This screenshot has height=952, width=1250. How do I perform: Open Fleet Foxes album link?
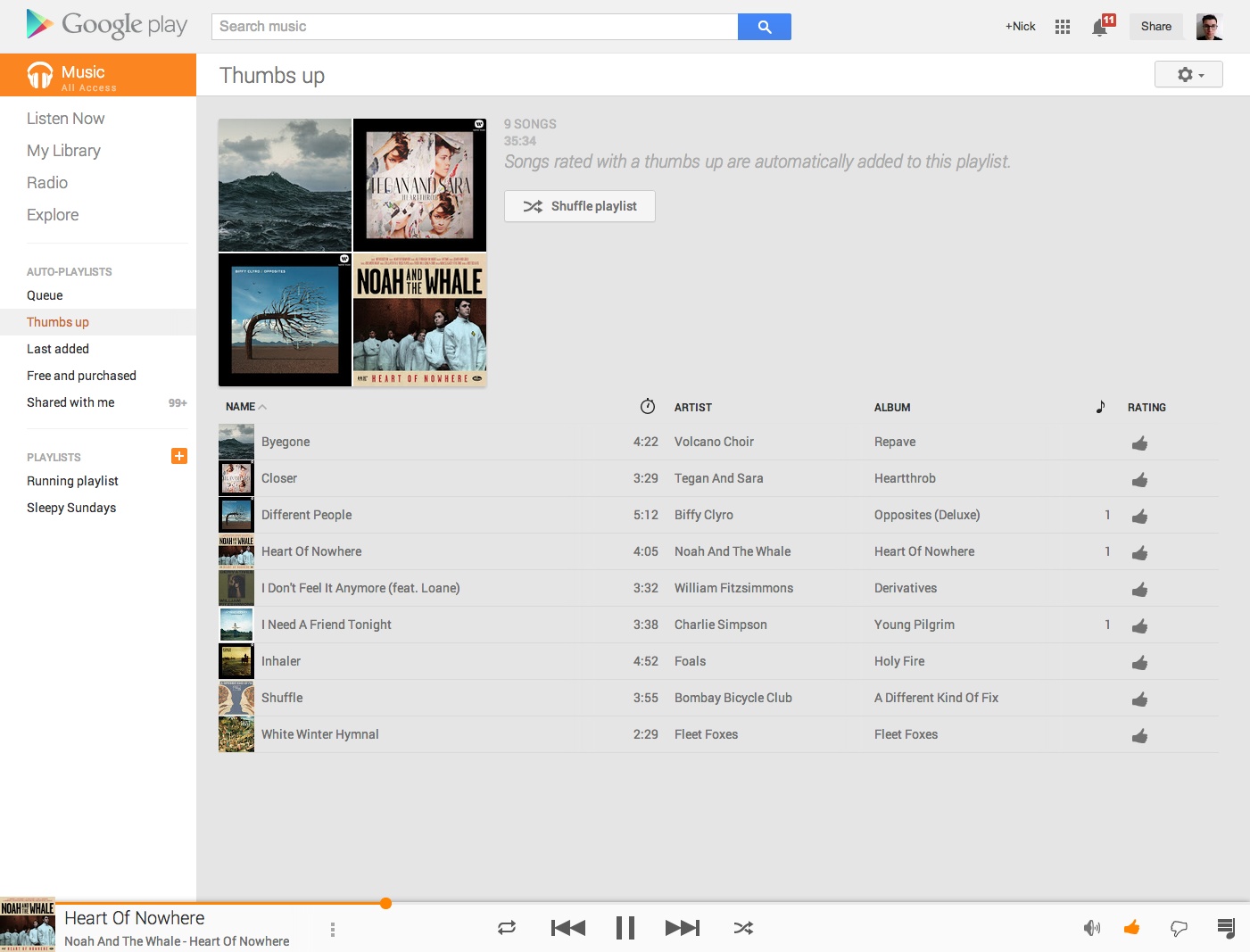click(x=906, y=734)
